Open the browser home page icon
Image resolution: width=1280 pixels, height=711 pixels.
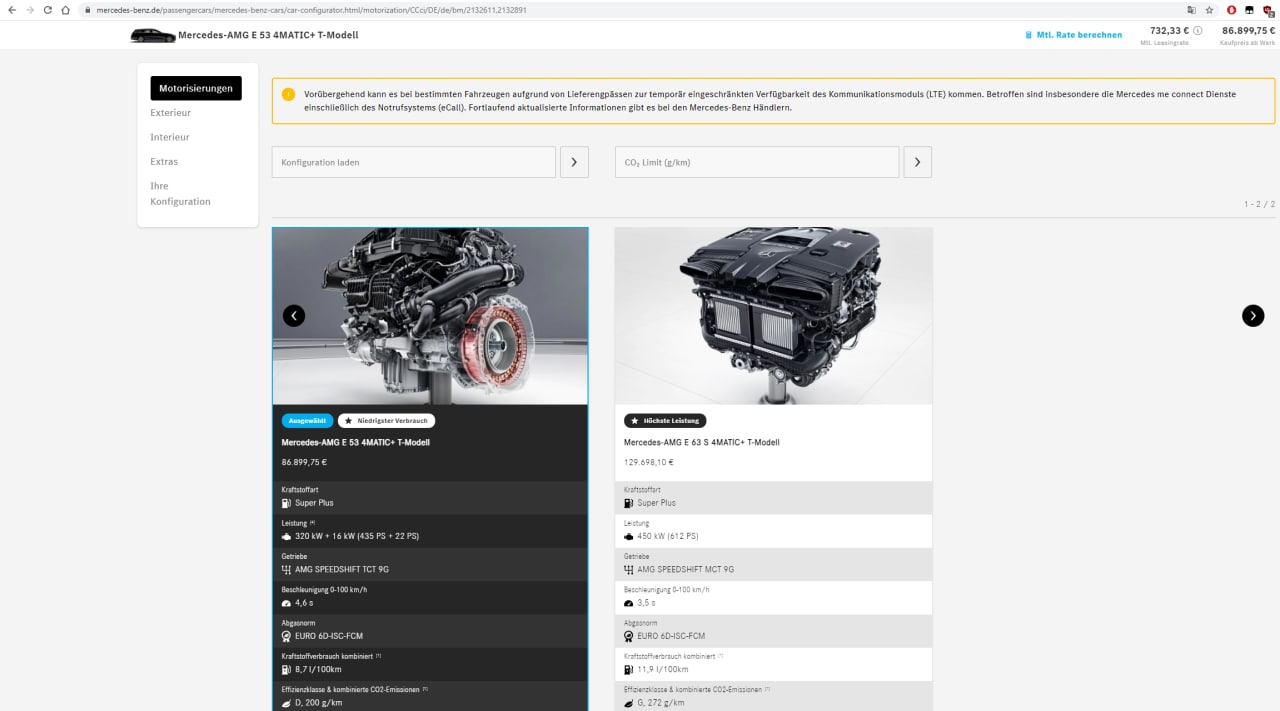pos(65,9)
